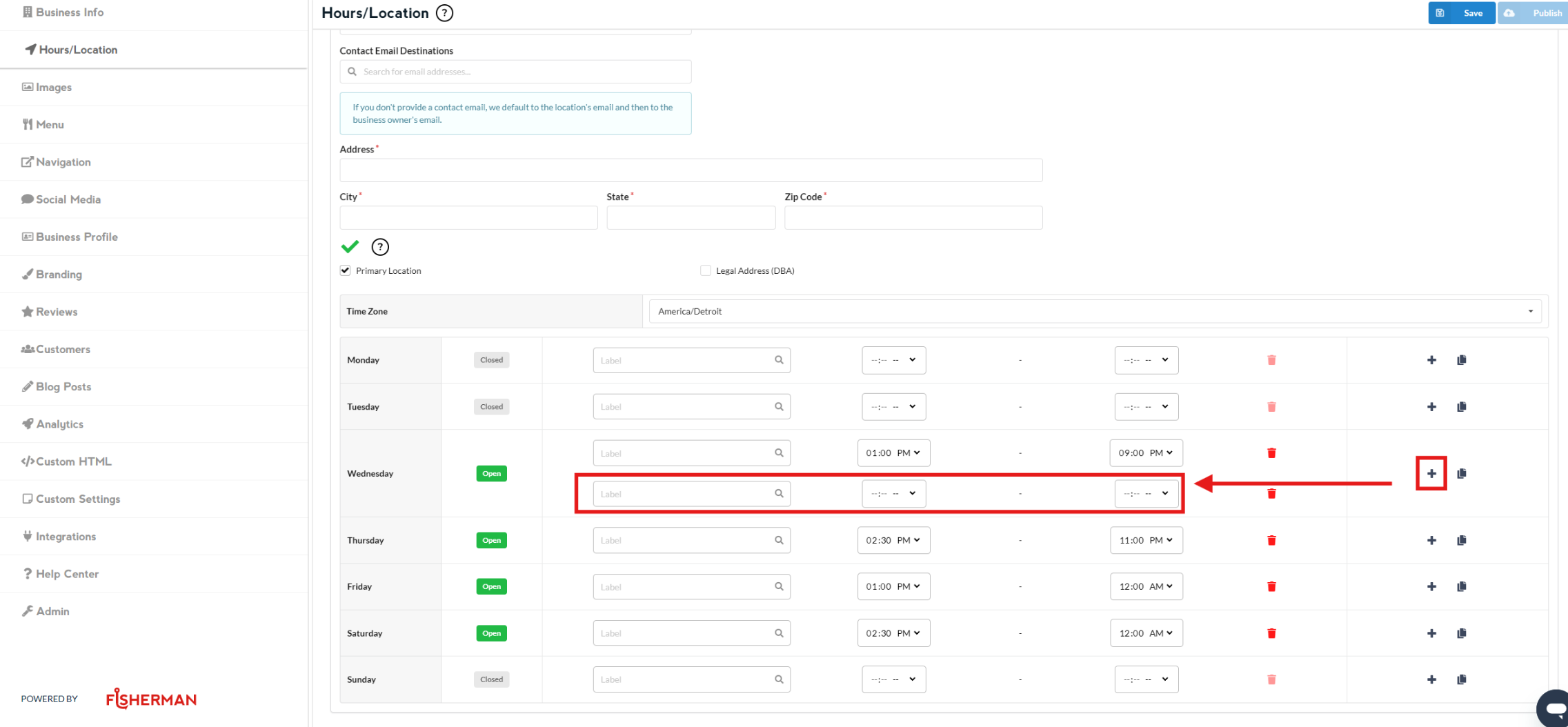Go to Social Media in the sidebar
The height and width of the screenshot is (727, 1568).
(x=68, y=199)
